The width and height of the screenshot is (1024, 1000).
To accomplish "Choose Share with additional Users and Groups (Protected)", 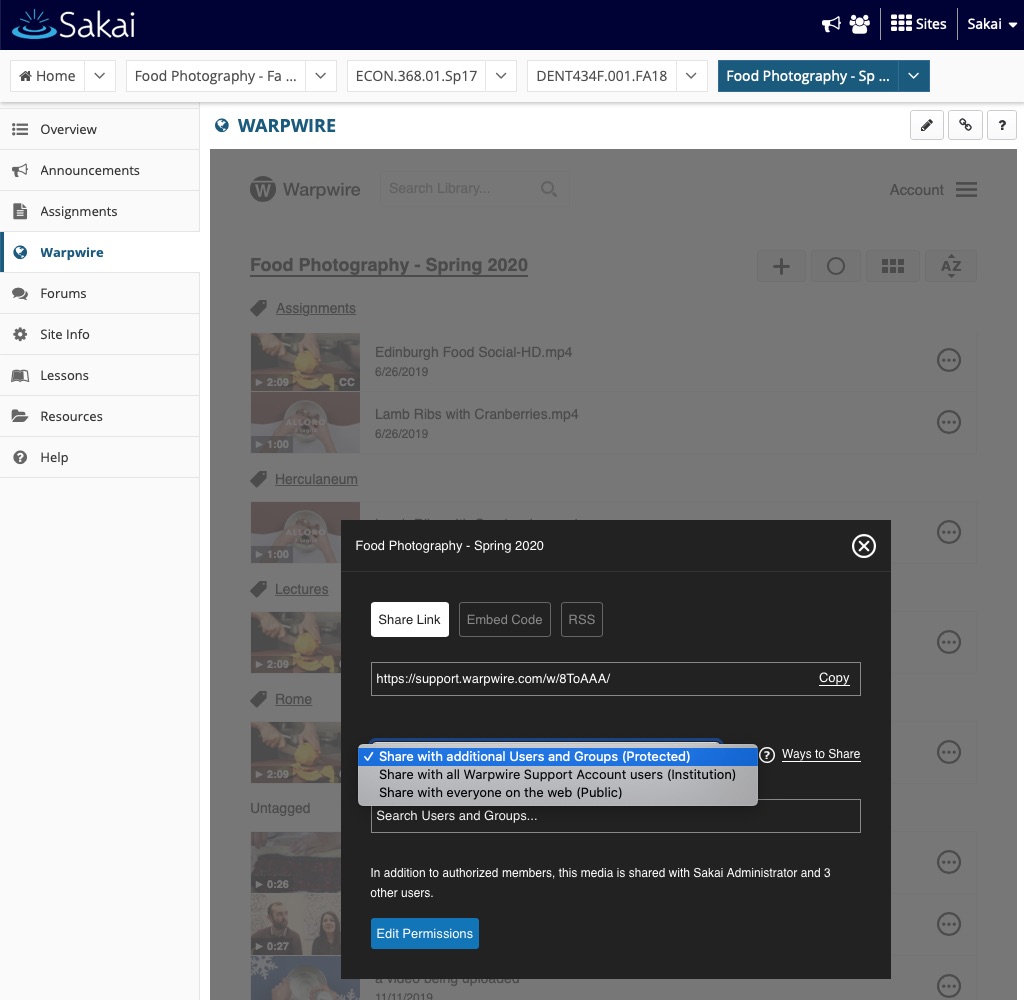I will coord(558,756).
